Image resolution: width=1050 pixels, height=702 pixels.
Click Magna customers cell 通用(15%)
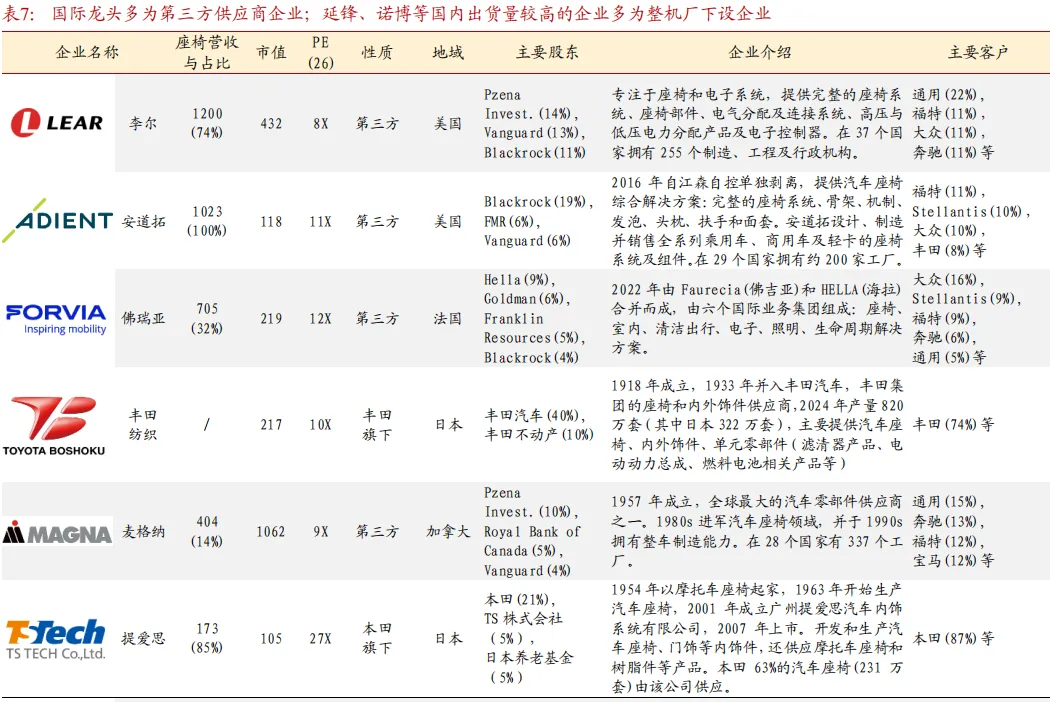(x=954, y=532)
